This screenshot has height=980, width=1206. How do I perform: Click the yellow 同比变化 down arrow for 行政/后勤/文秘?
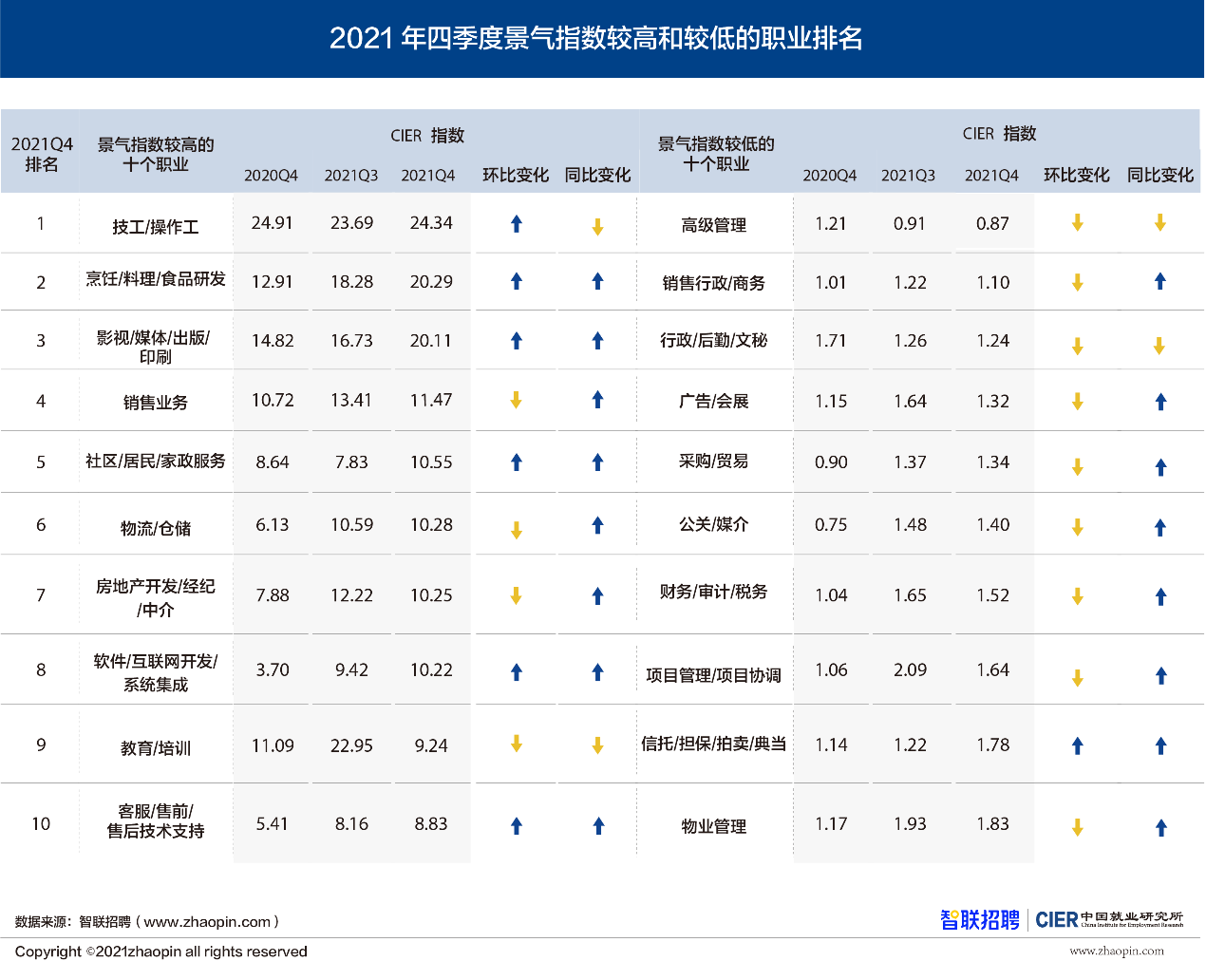[1159, 347]
